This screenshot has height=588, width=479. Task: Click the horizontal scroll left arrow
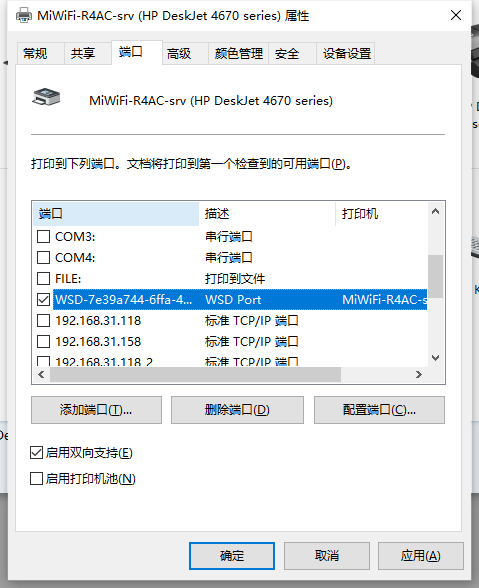coord(41,374)
